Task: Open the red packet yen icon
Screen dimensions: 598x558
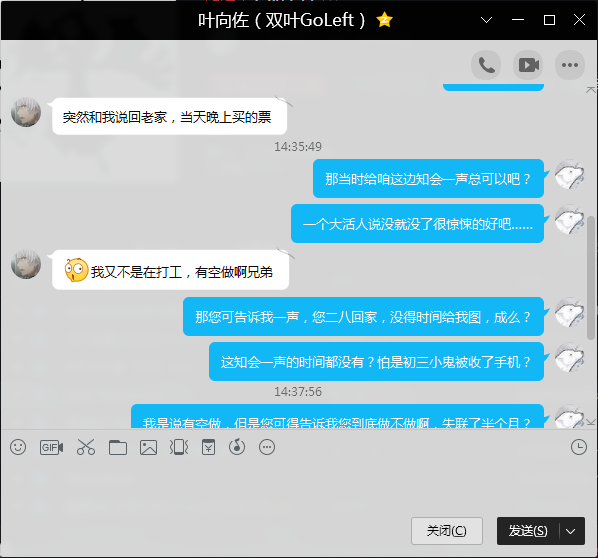Action: 208,447
